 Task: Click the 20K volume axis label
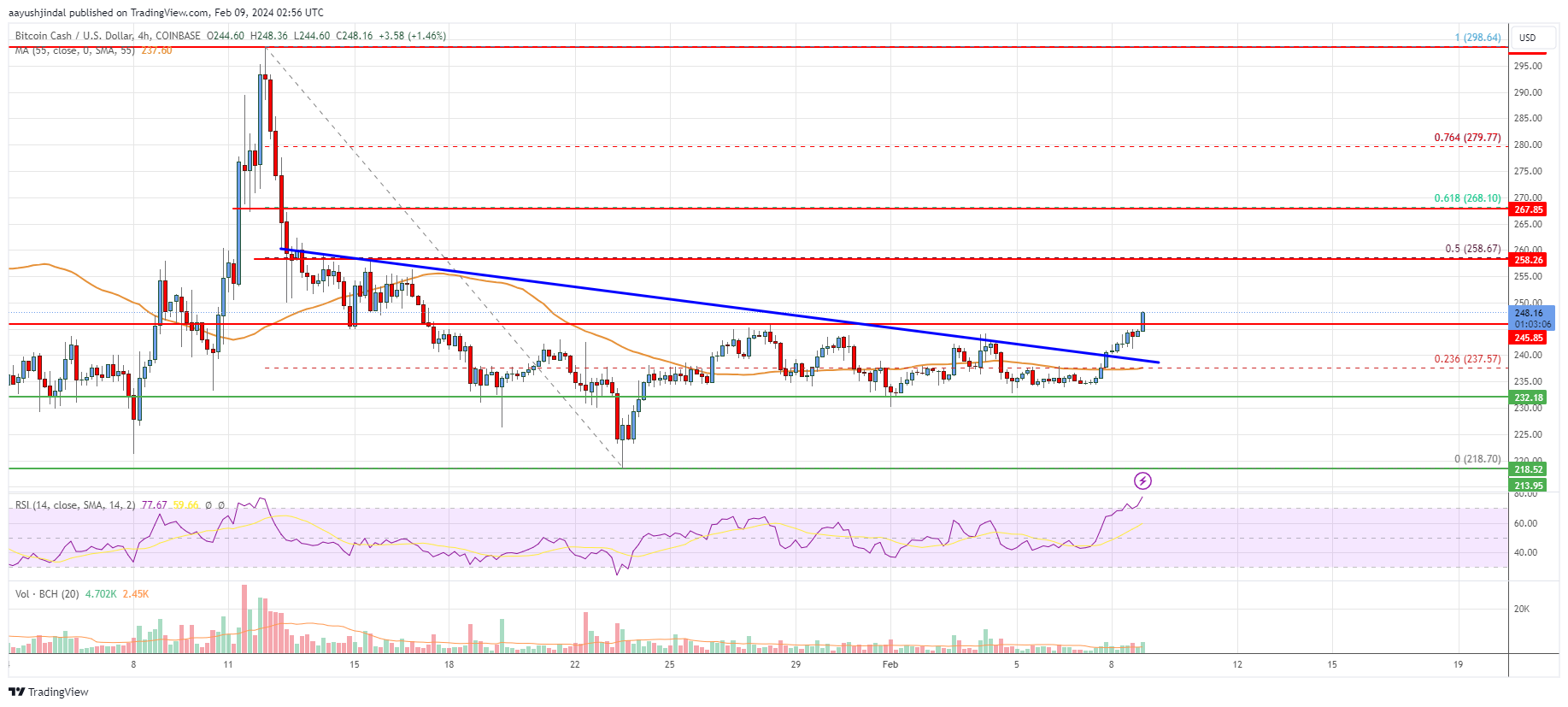[1522, 610]
